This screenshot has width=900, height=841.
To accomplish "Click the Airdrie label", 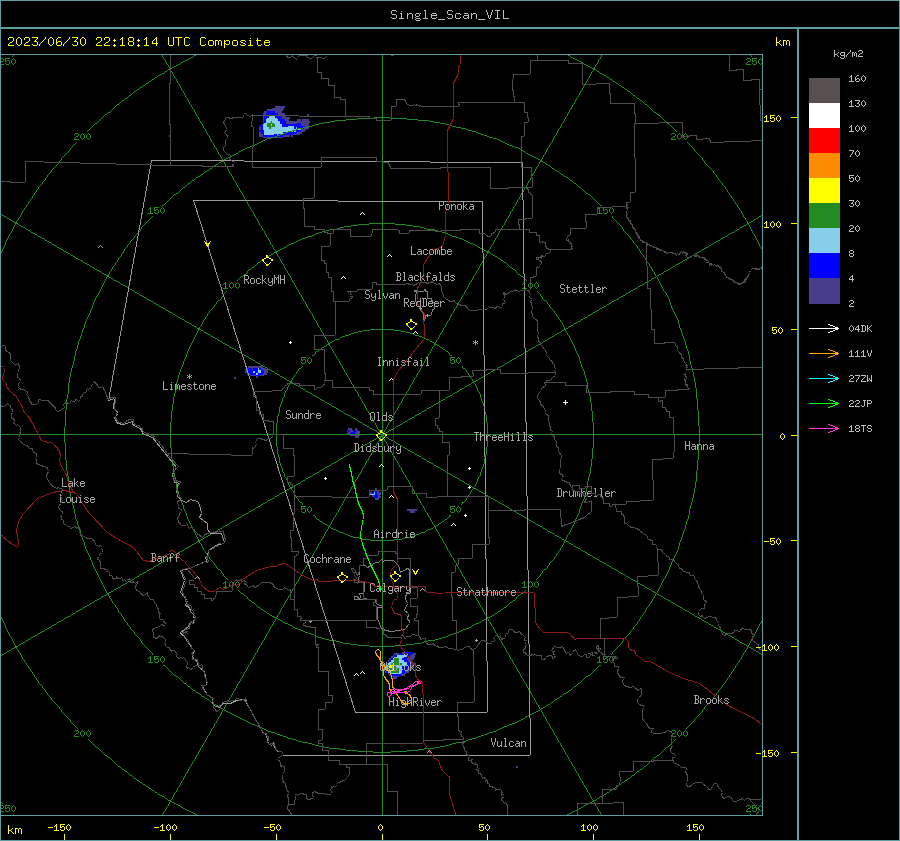I will [394, 534].
